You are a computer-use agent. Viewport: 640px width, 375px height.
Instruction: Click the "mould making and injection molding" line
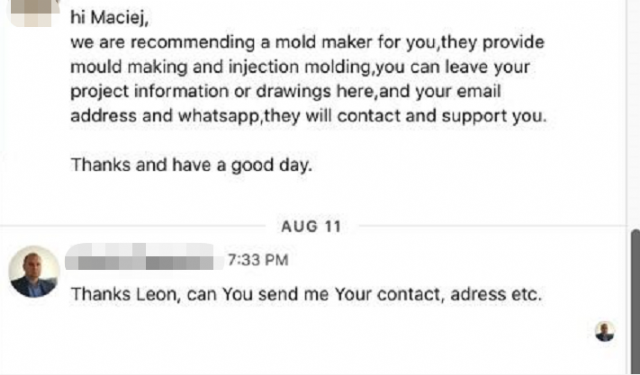point(300,67)
